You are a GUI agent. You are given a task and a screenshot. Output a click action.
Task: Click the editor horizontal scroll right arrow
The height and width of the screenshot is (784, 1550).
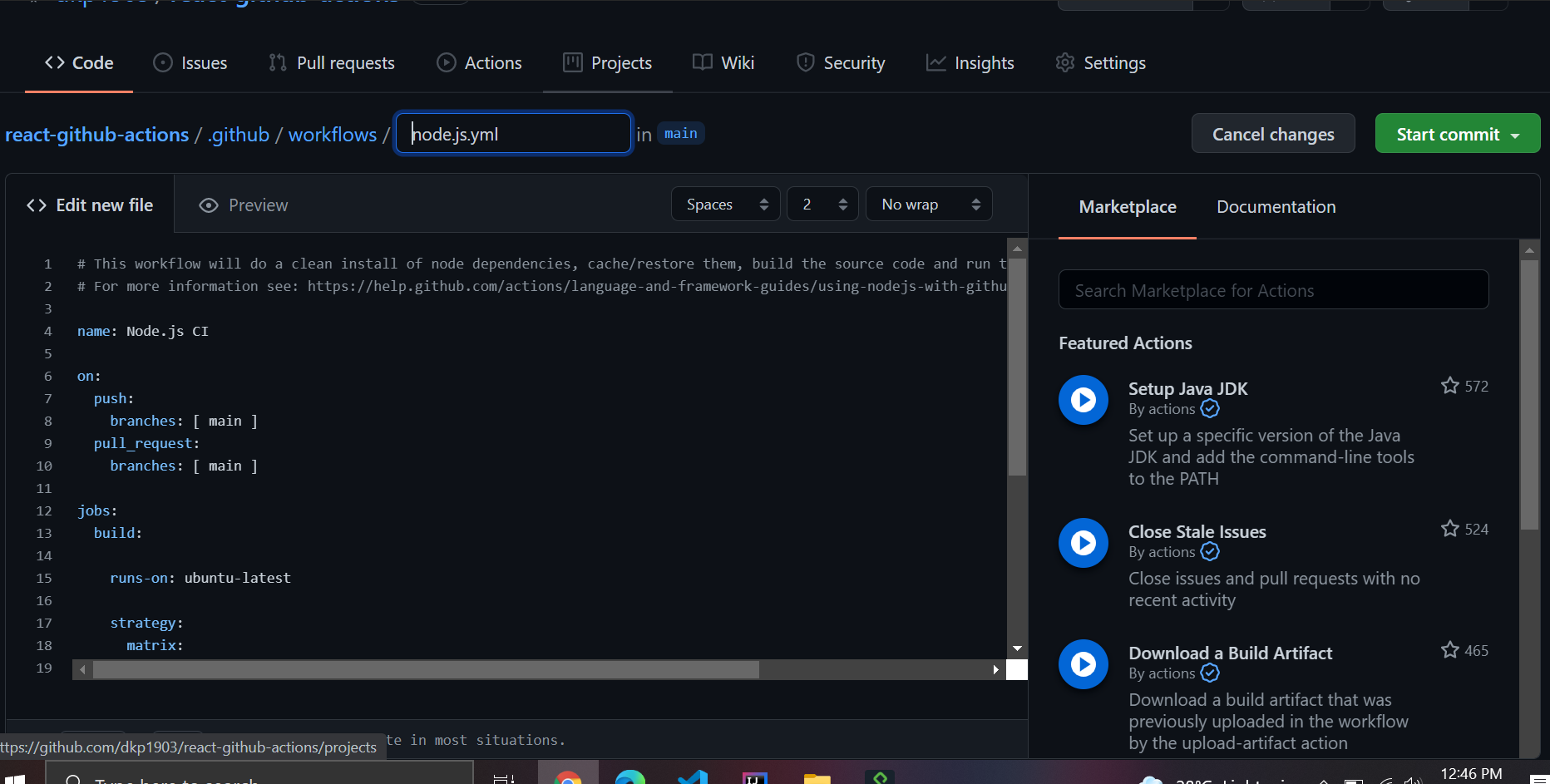pyautogui.click(x=995, y=670)
